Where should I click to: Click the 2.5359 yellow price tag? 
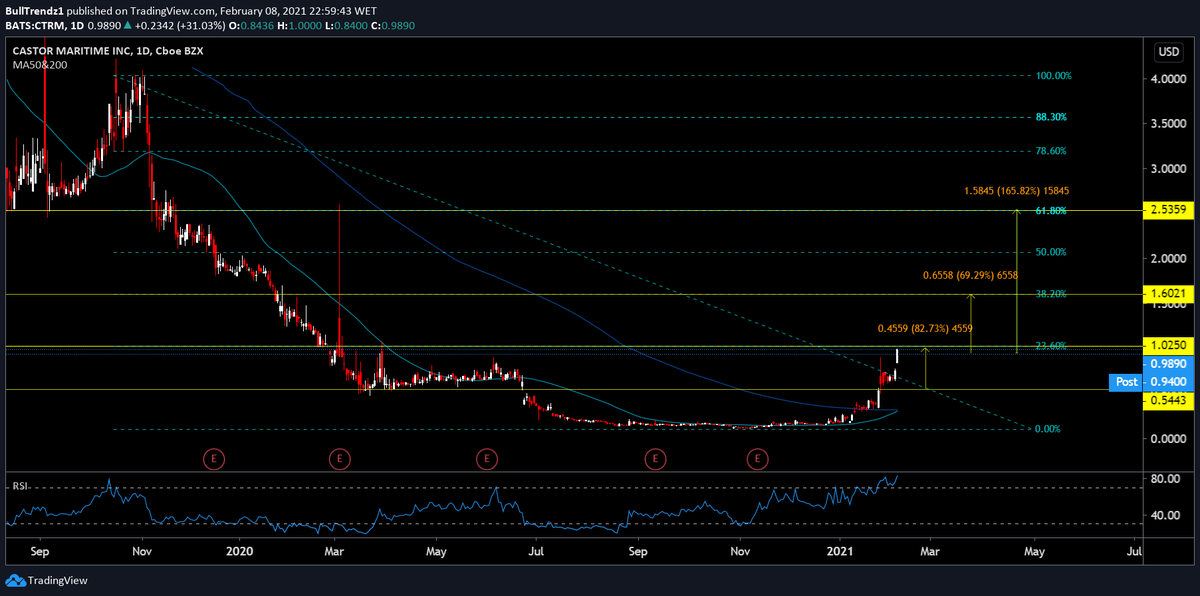[1167, 211]
